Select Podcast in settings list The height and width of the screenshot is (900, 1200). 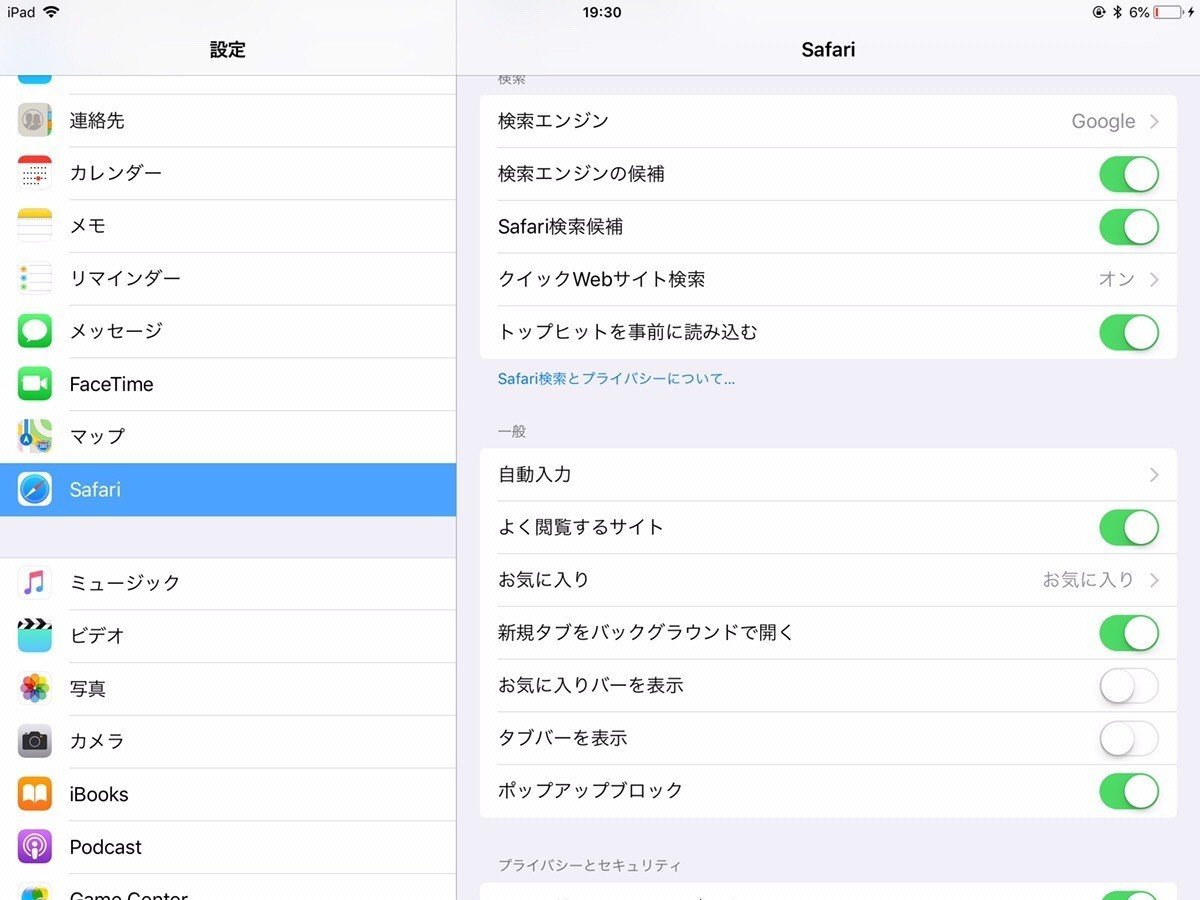pyautogui.click(x=228, y=847)
